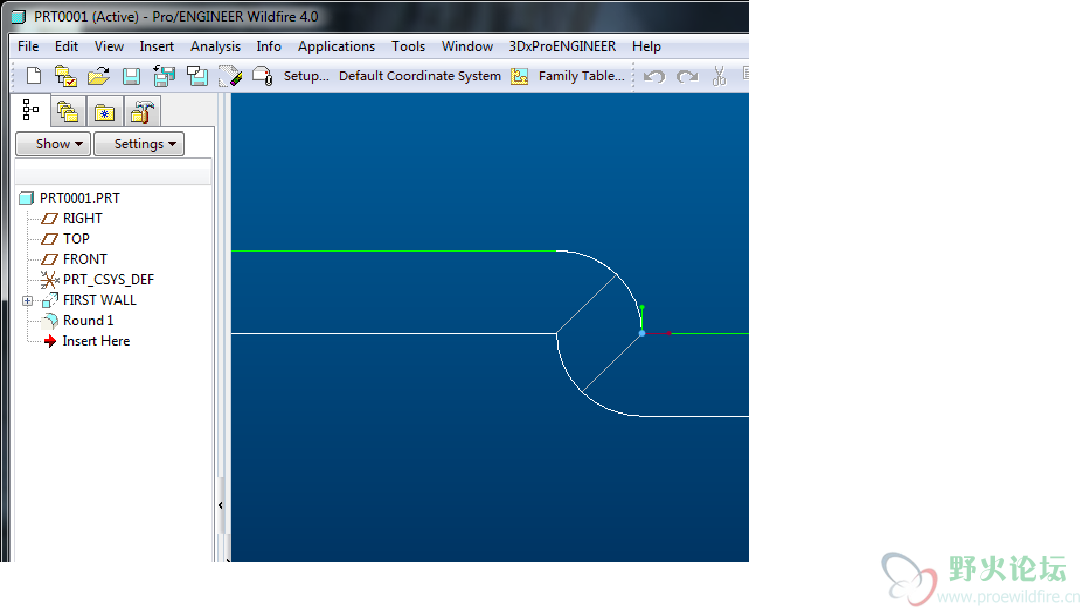The width and height of the screenshot is (1090, 615).
Task: Save the model with the floppy icon
Action: pyautogui.click(x=131, y=76)
